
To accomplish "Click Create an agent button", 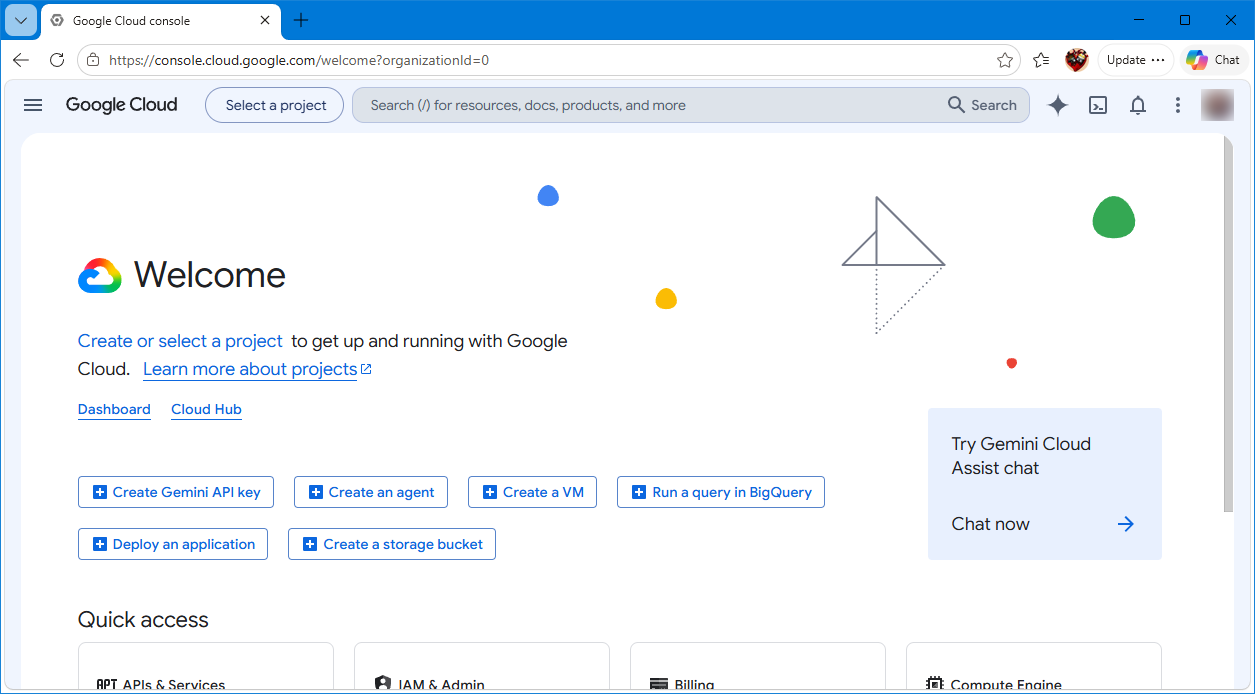I will pos(371,492).
